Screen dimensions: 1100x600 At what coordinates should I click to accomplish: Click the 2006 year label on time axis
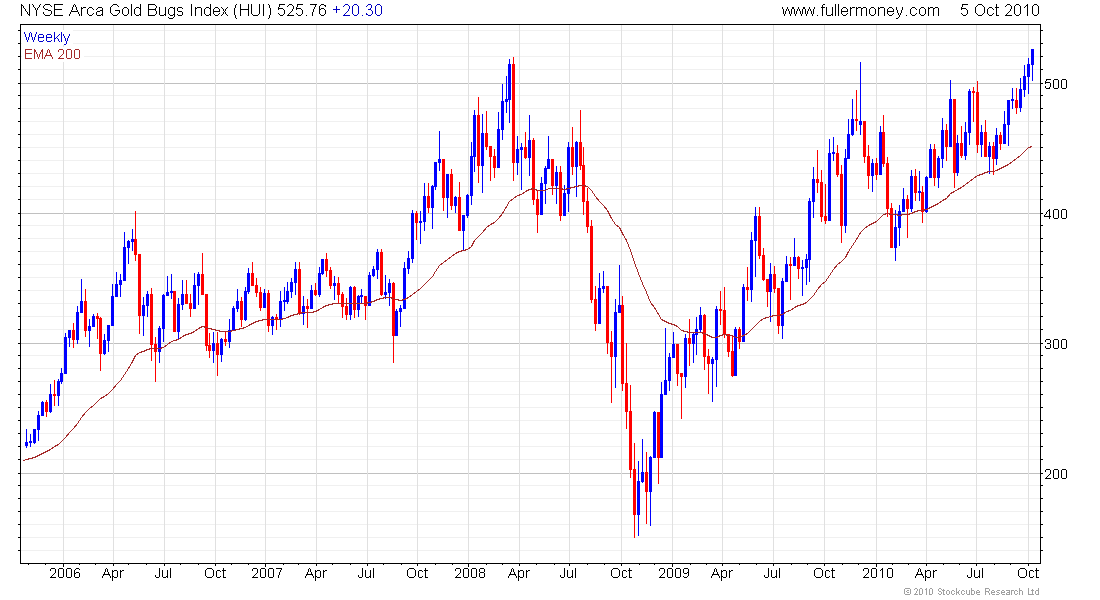click(x=65, y=573)
